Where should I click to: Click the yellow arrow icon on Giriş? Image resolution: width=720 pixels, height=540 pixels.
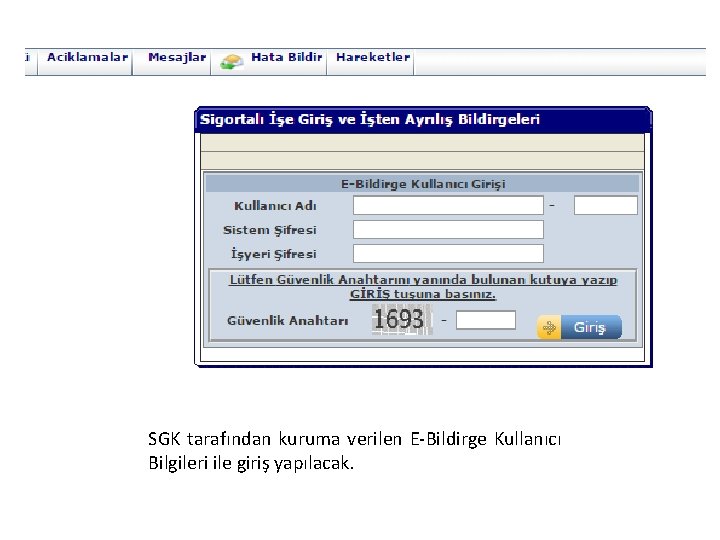(x=549, y=327)
